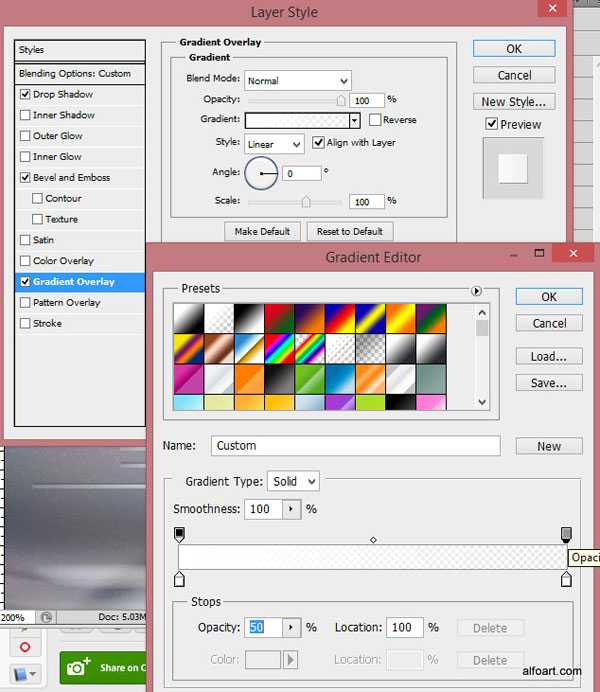Check the Reverse gradient option

375,120
